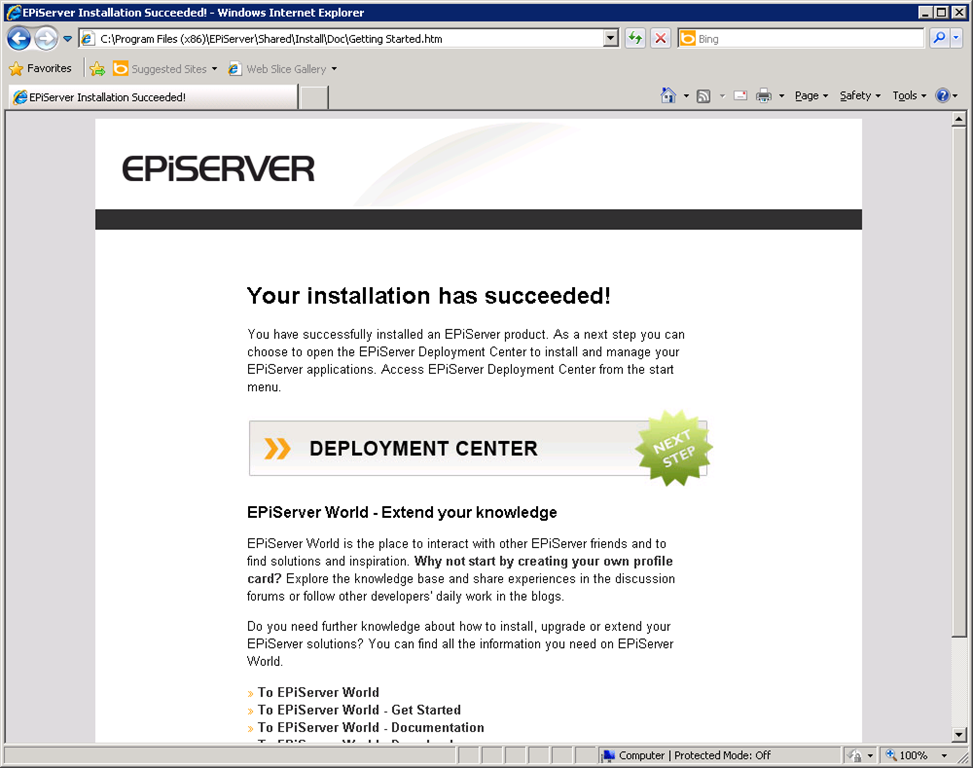The width and height of the screenshot is (973, 768).
Task: Add to Favorites bar star icon
Action: (97, 69)
